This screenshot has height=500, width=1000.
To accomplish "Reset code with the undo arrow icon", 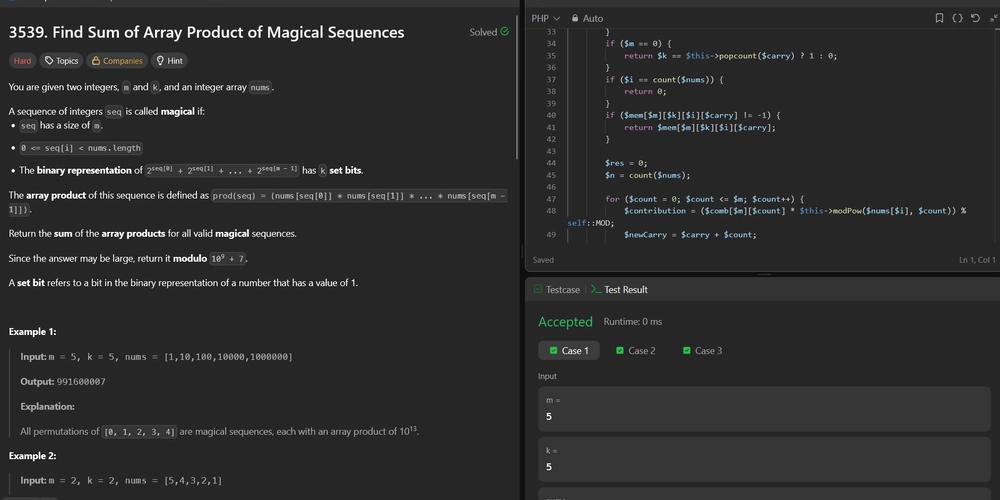I will pos(975,18).
